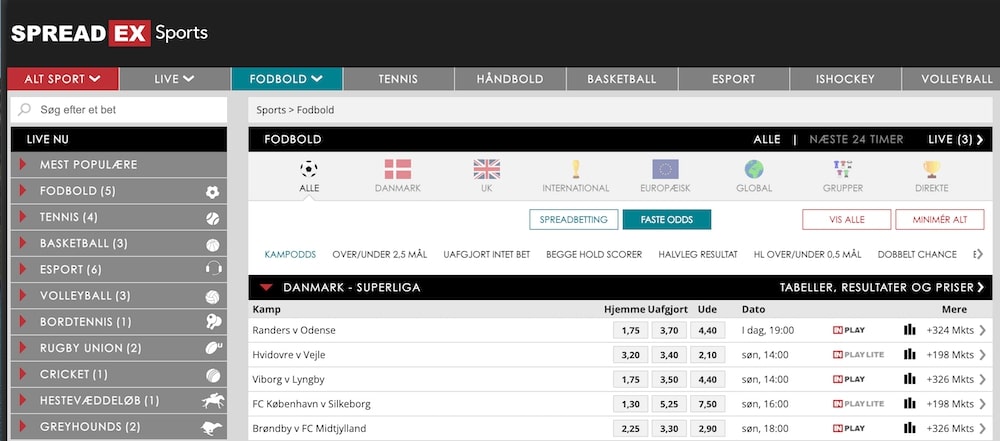The width and height of the screenshot is (1000, 441).
Task: Click the Minimér Alt button
Action: click(x=939, y=220)
